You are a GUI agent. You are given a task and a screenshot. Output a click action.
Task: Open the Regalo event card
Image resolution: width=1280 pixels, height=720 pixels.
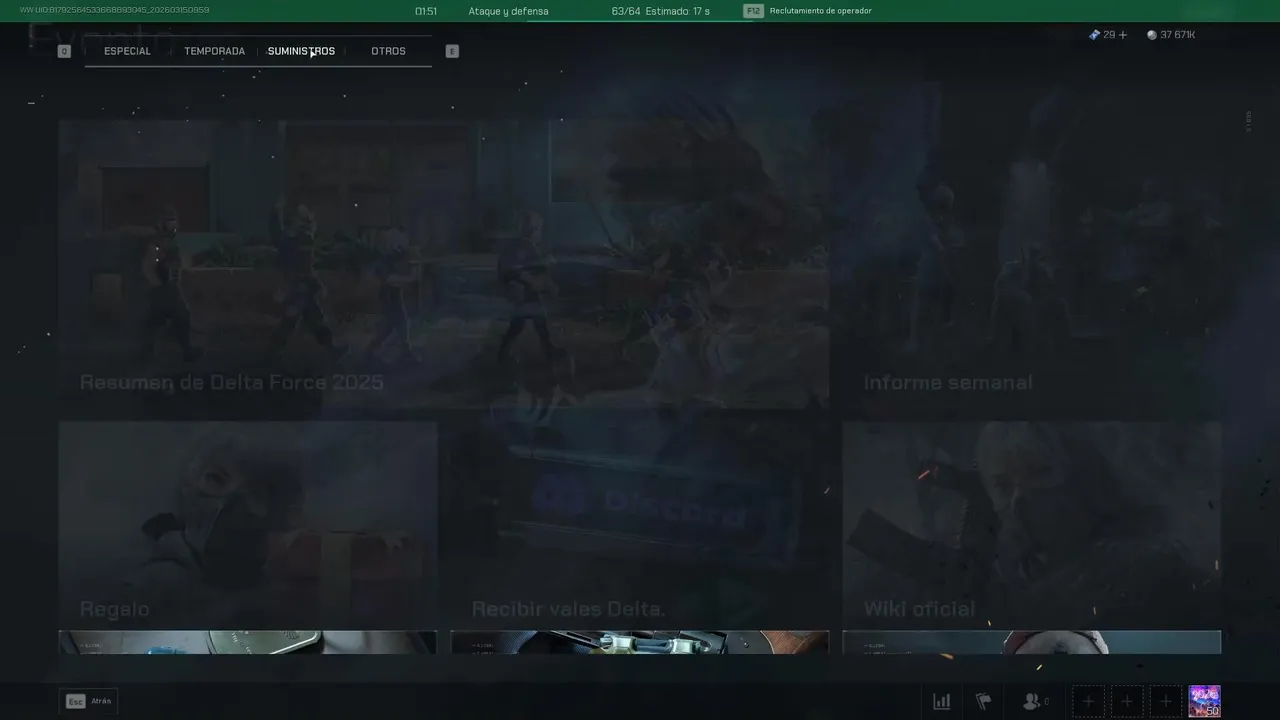(247, 523)
